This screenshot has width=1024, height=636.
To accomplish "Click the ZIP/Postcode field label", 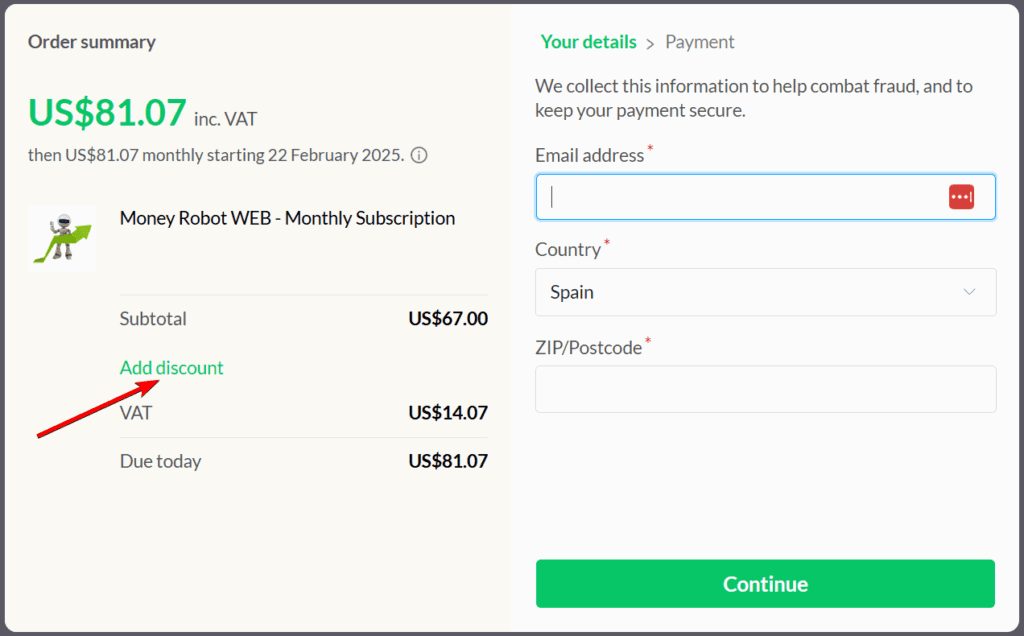I will [589, 348].
